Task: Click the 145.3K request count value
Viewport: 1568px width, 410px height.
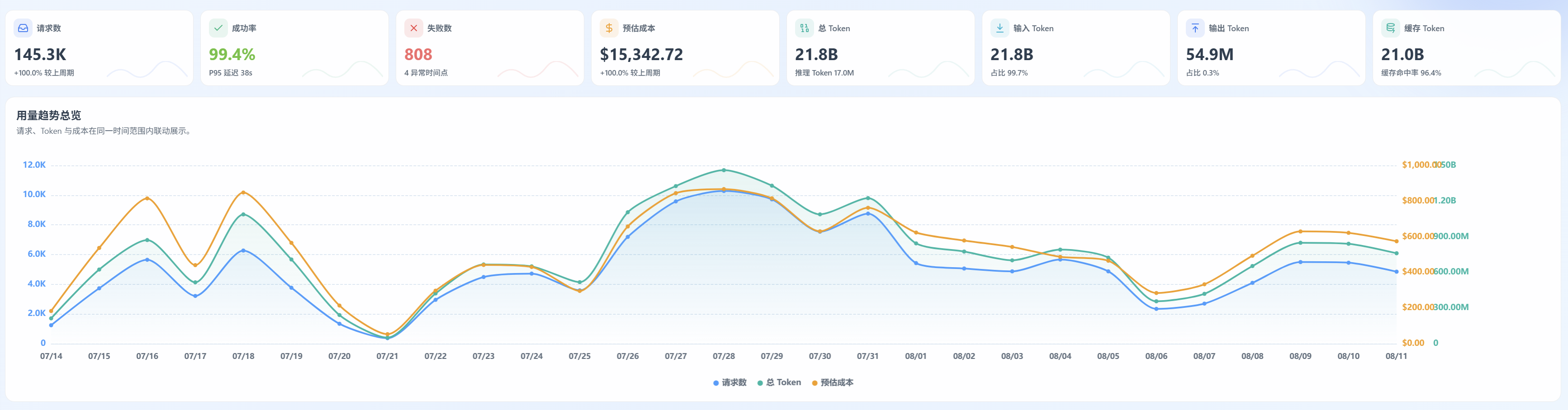Action: [x=40, y=55]
